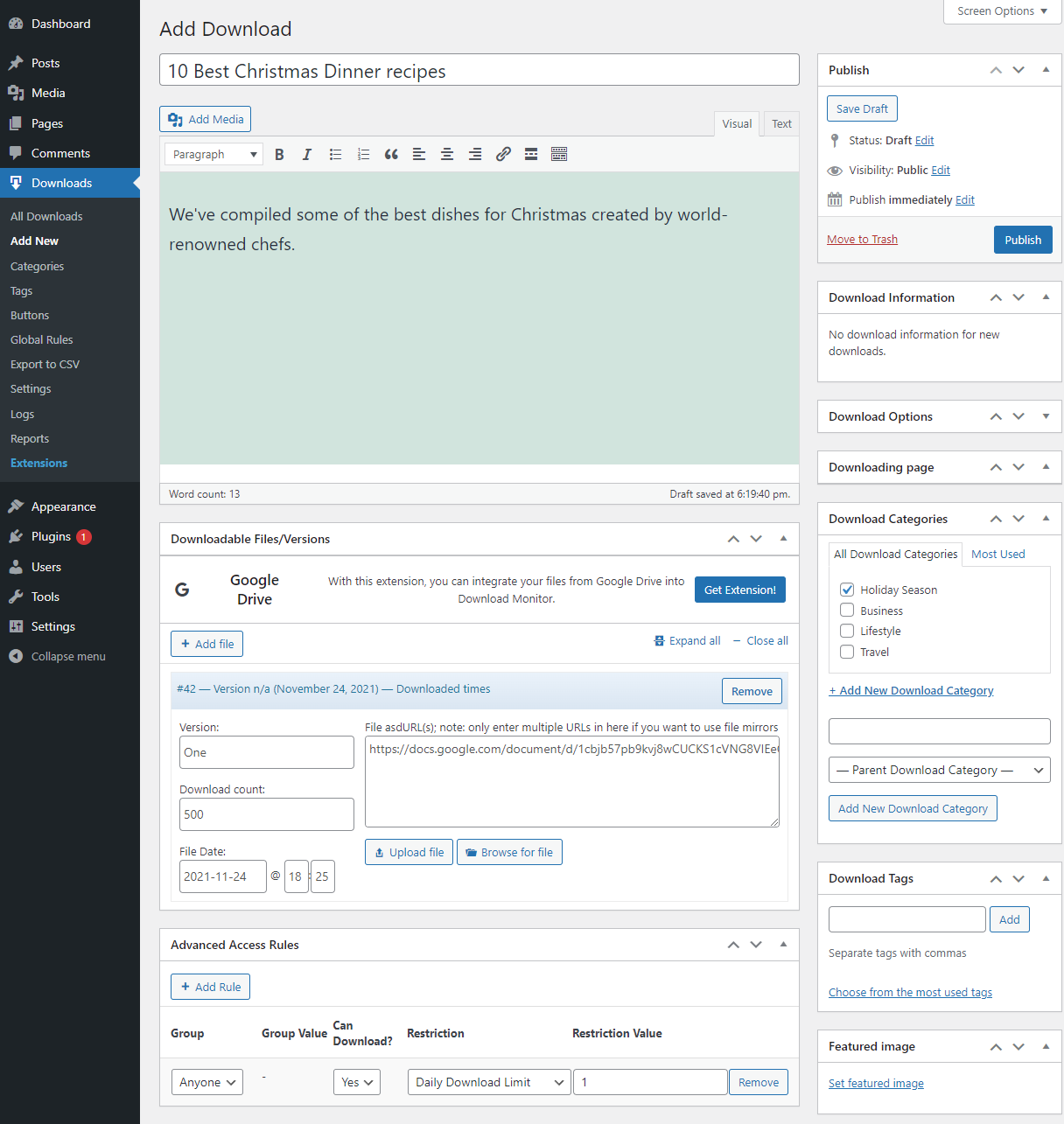Click Set featured image link
The height and width of the screenshot is (1124, 1064).
click(x=876, y=1083)
